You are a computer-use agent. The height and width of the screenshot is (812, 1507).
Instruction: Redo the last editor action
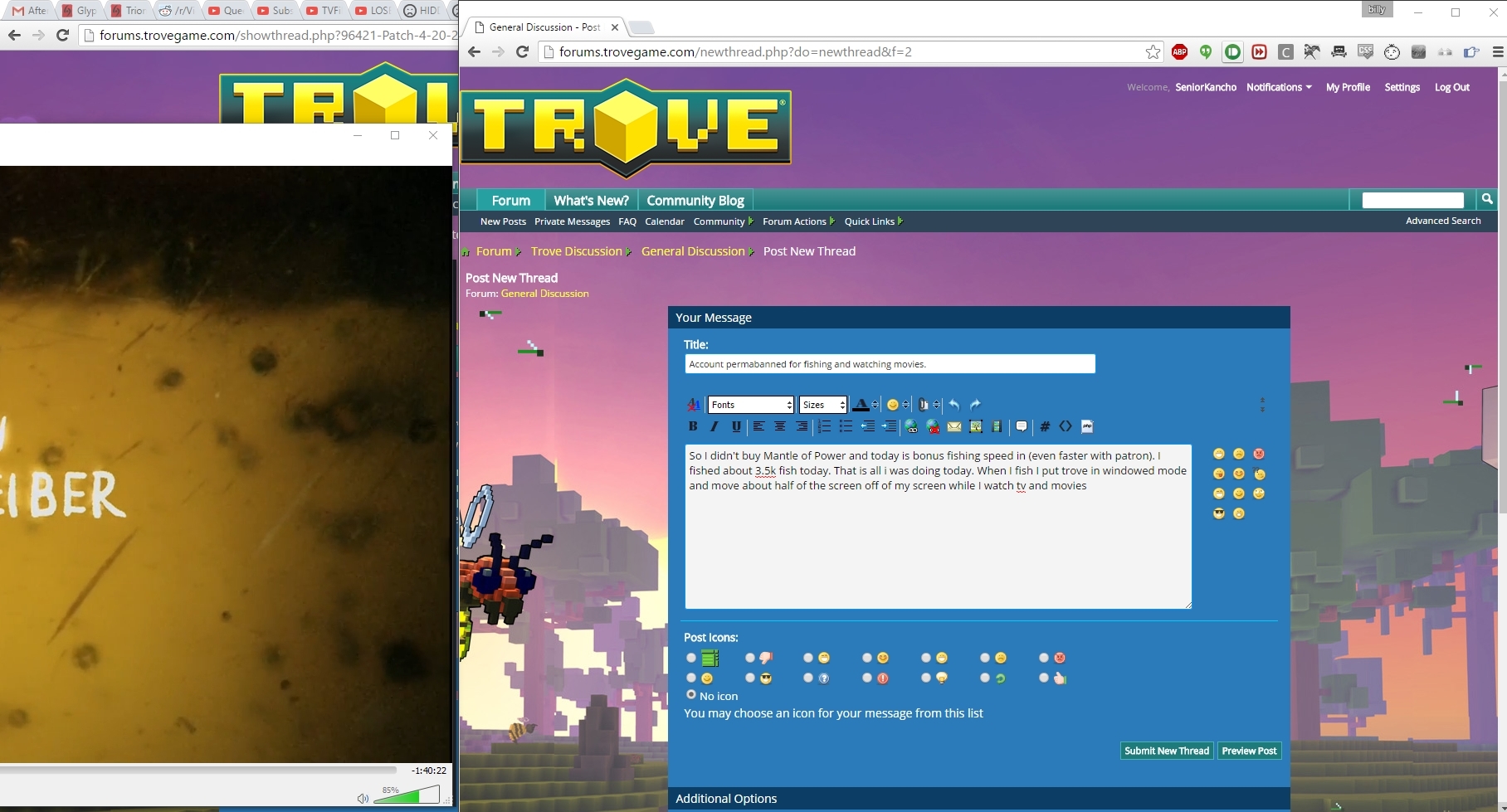point(976,405)
